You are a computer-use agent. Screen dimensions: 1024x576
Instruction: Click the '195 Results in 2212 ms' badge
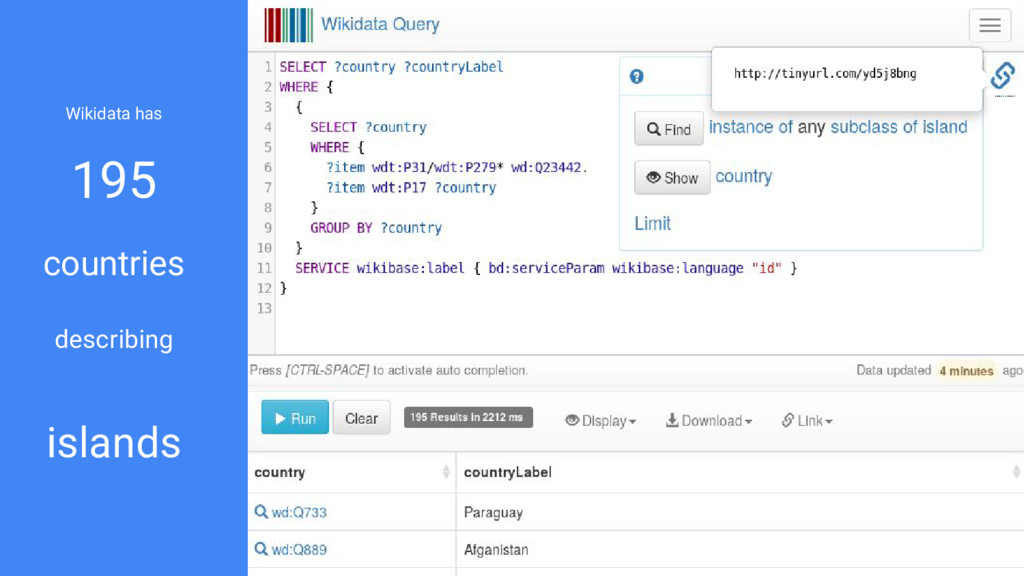468,417
